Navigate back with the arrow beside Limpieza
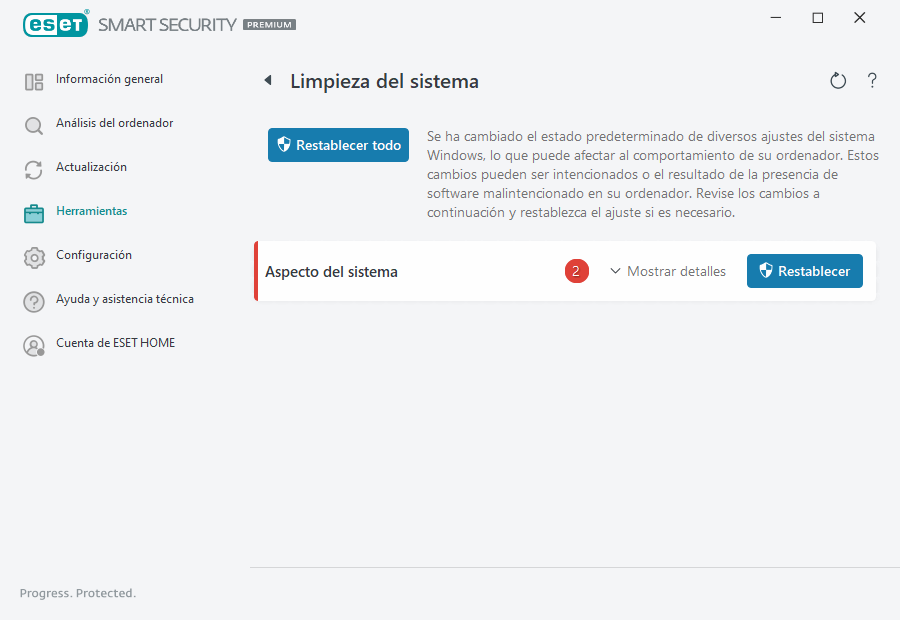 point(268,80)
